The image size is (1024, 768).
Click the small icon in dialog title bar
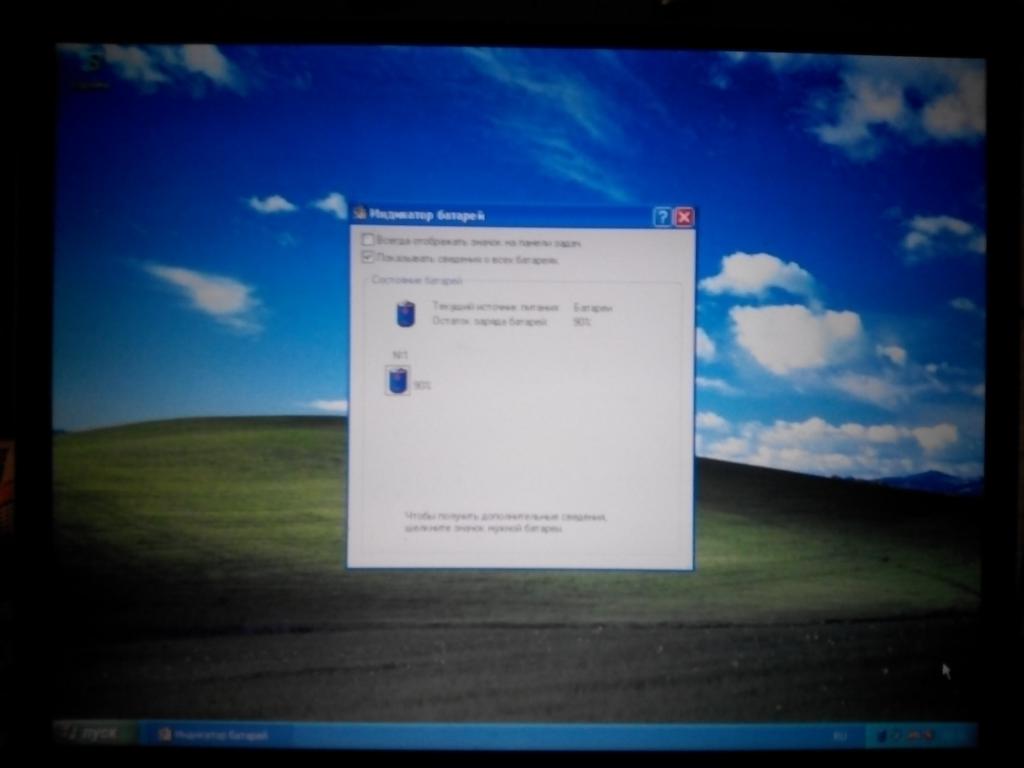point(359,214)
